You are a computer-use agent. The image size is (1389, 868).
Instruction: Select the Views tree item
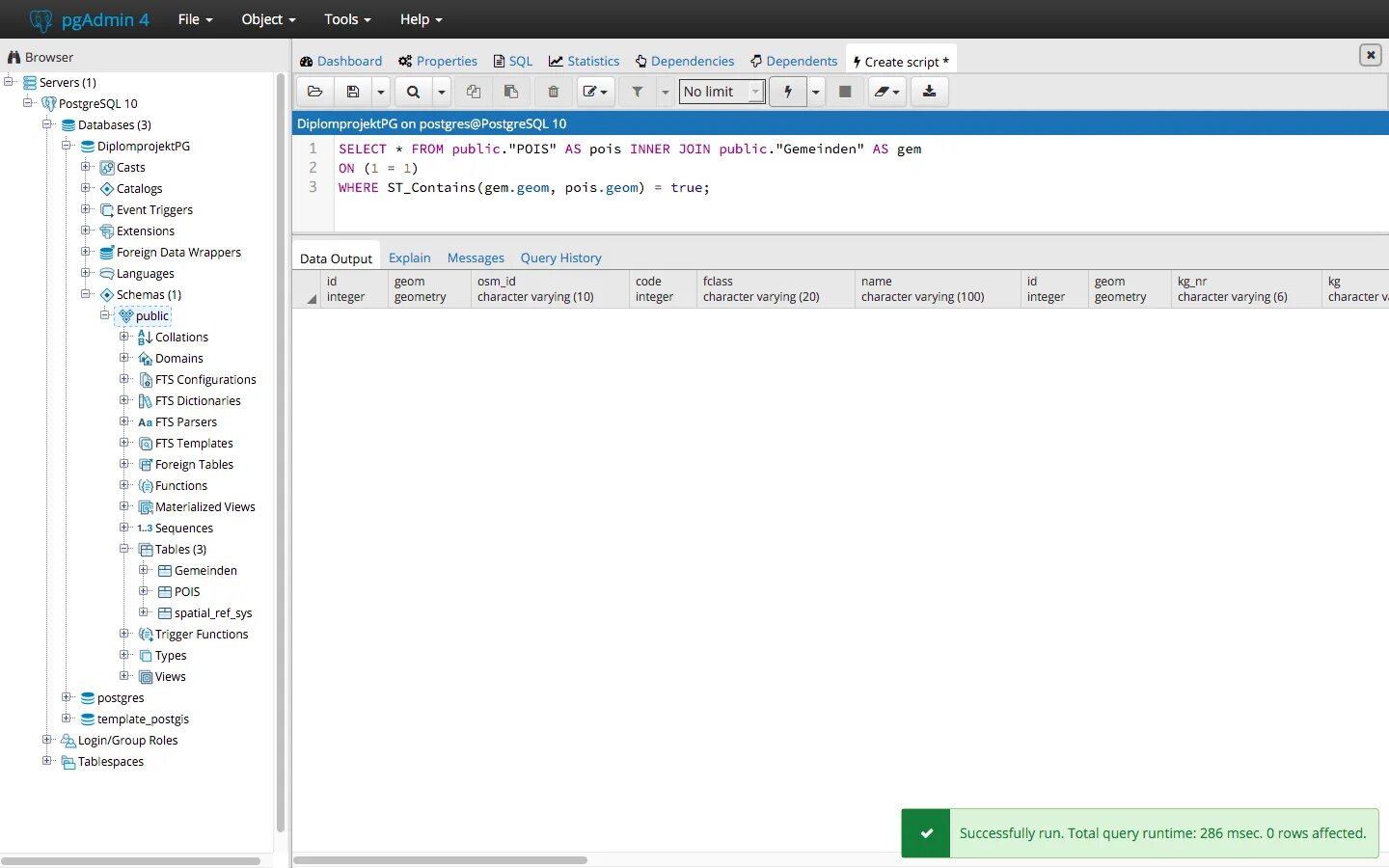pyautogui.click(x=171, y=676)
